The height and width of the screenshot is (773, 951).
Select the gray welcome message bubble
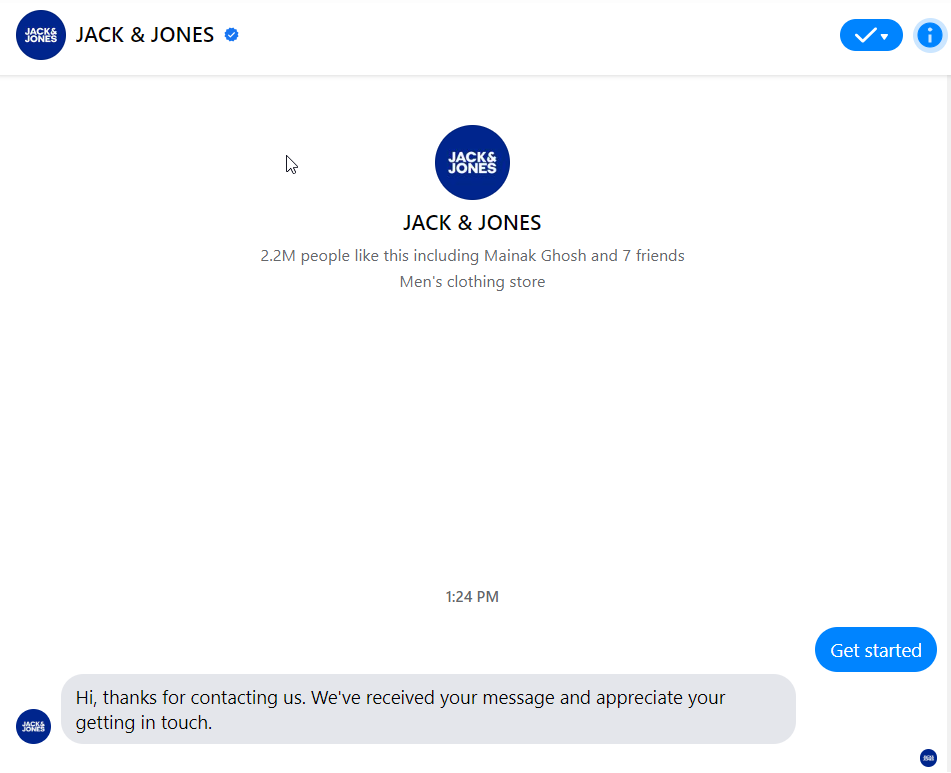pos(430,709)
